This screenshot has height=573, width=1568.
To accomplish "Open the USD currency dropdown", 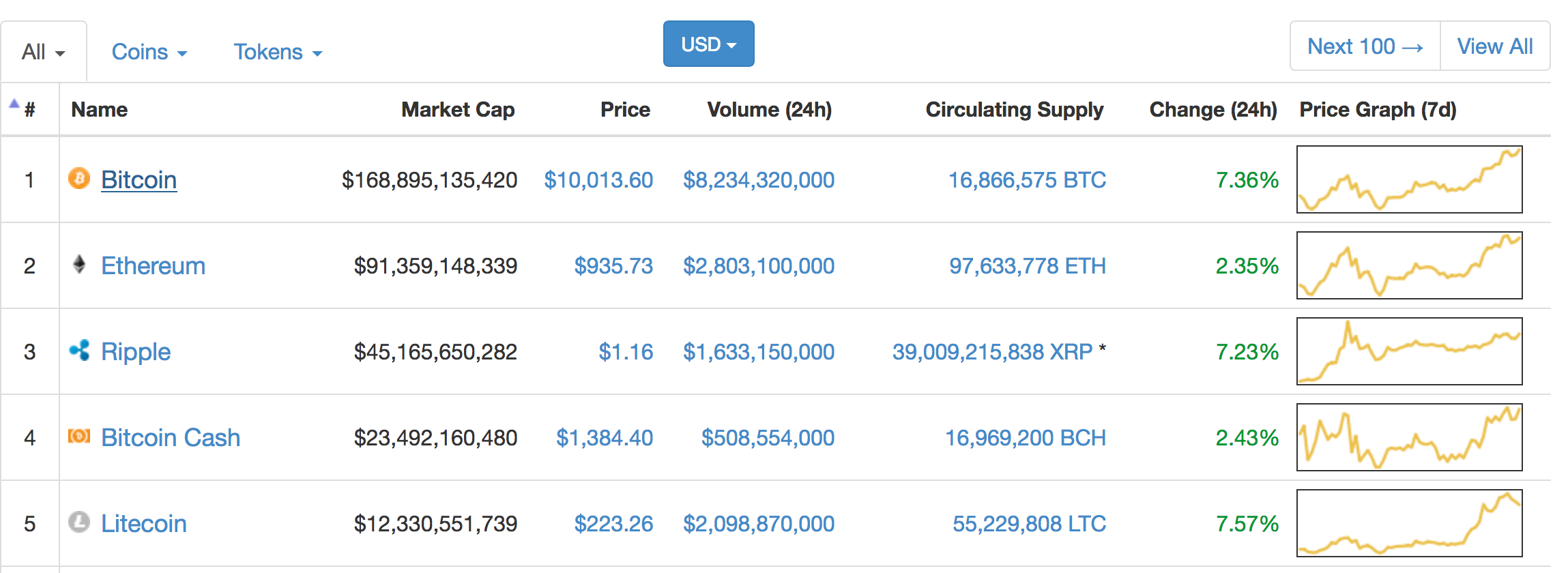I will coord(708,44).
